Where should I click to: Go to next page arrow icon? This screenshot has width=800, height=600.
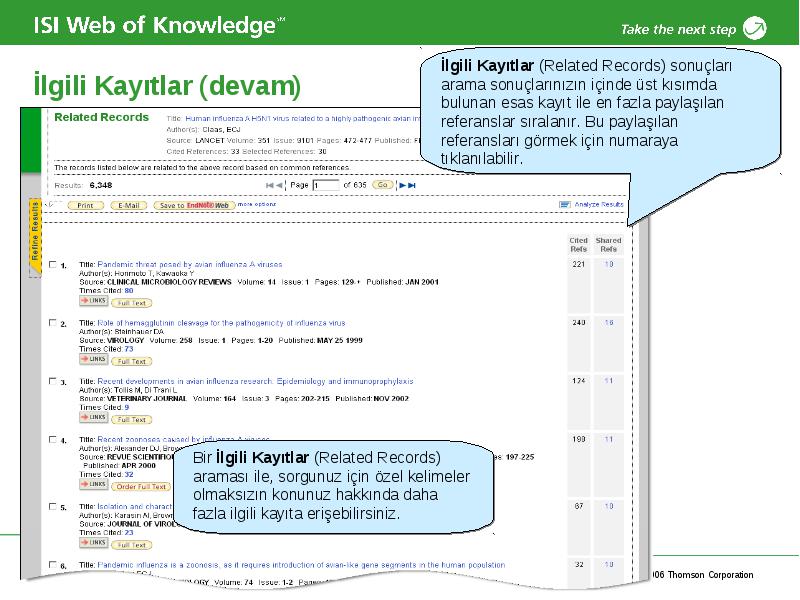(x=403, y=185)
